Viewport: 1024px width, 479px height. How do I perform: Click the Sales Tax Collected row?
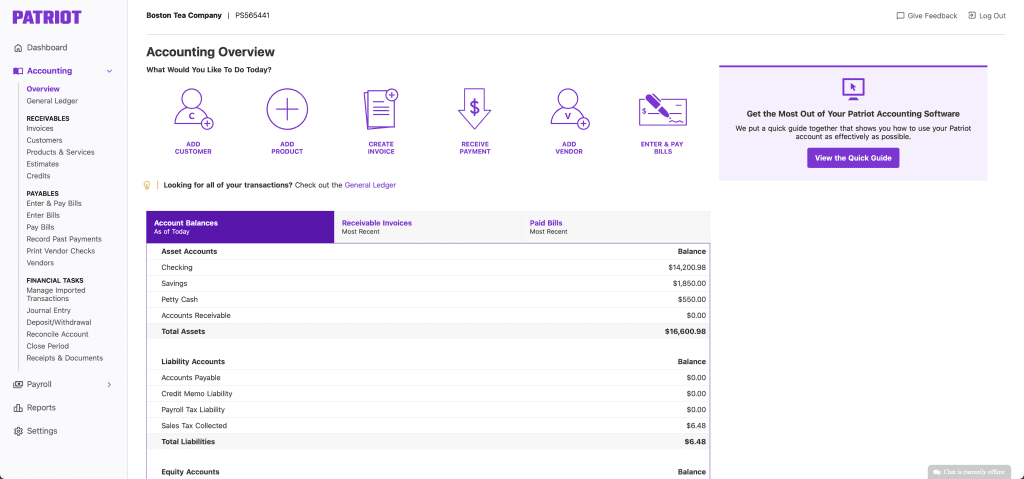click(428, 425)
